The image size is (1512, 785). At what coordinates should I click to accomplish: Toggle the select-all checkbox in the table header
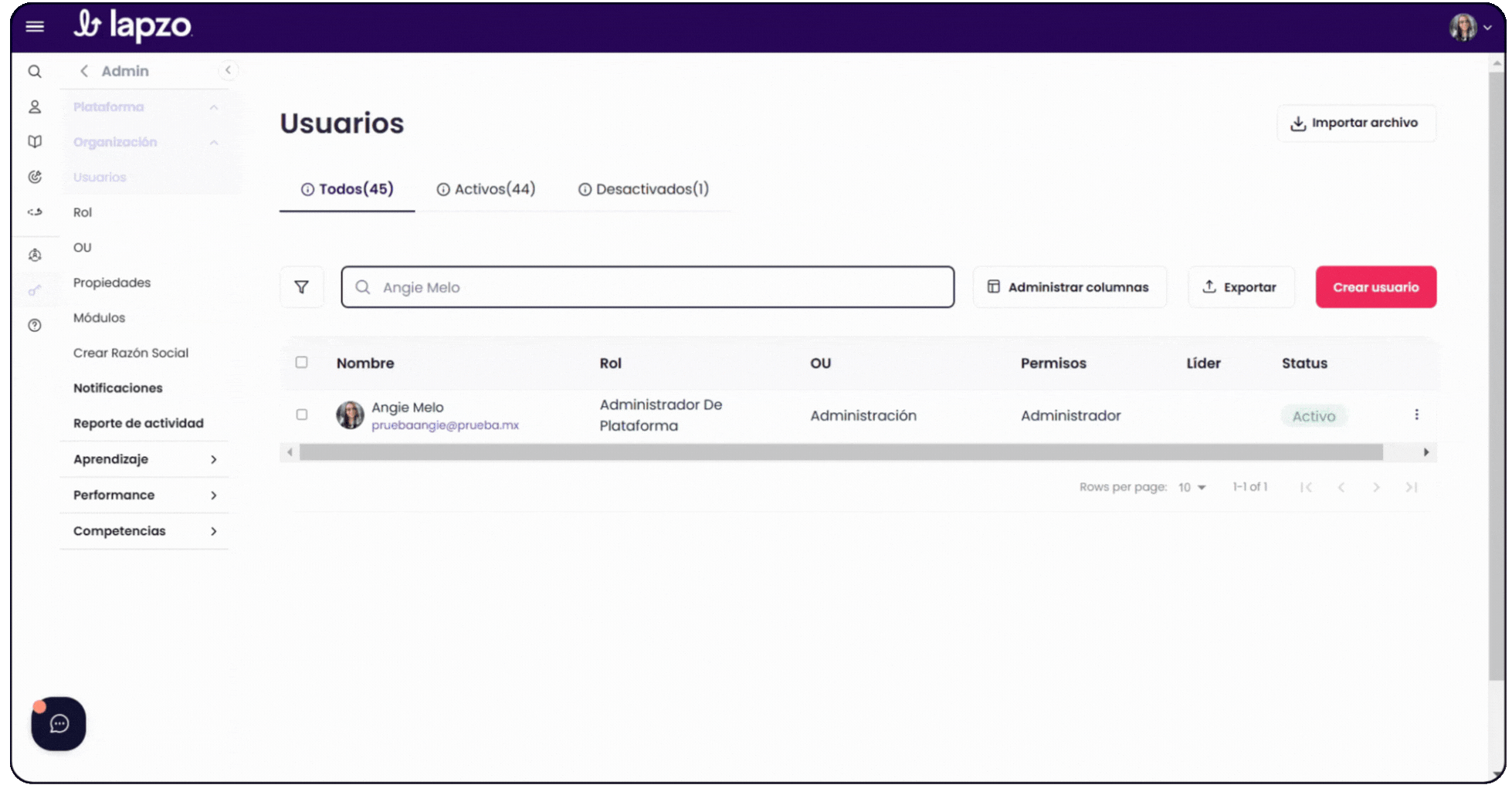pyautogui.click(x=301, y=361)
